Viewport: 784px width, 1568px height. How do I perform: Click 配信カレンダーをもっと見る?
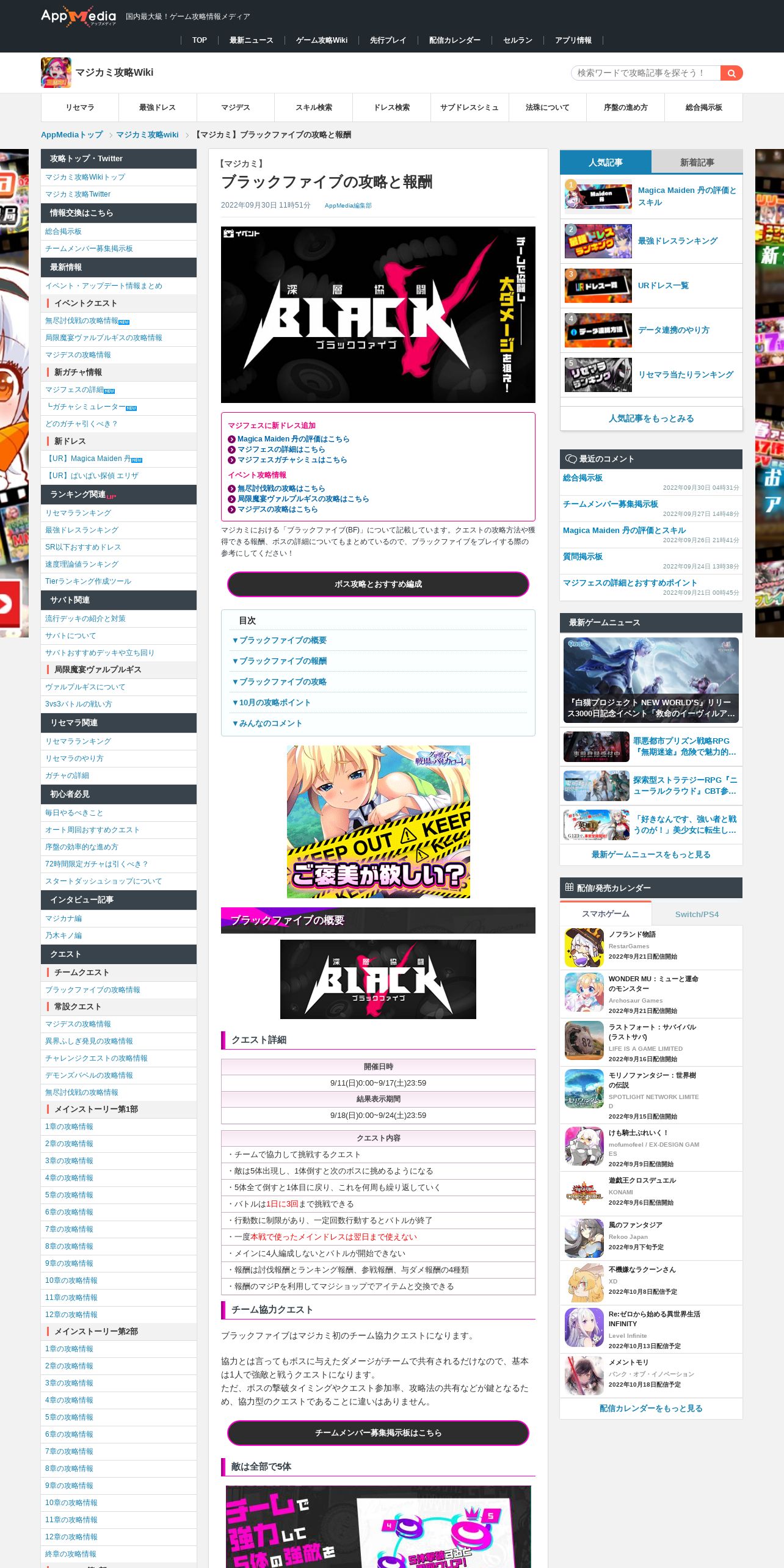[x=651, y=1409]
